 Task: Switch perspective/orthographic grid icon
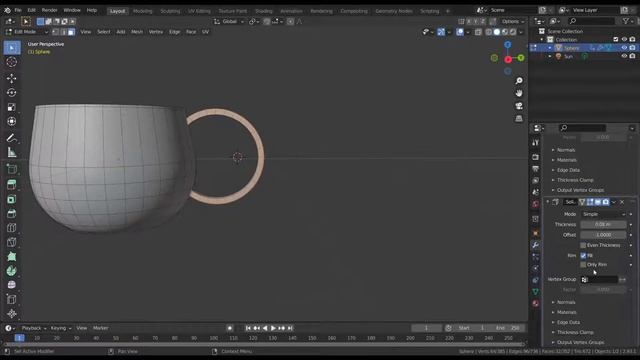tap(519, 119)
